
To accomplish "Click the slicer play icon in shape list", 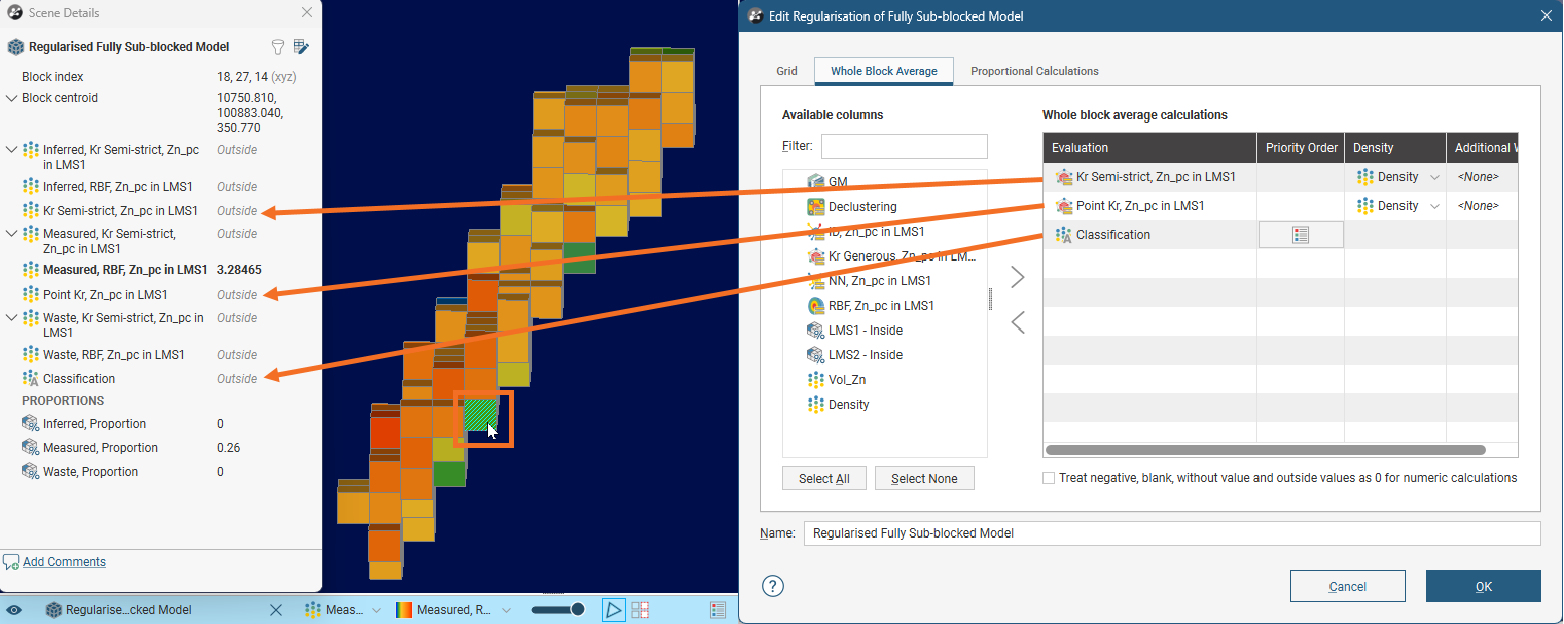I will point(613,610).
